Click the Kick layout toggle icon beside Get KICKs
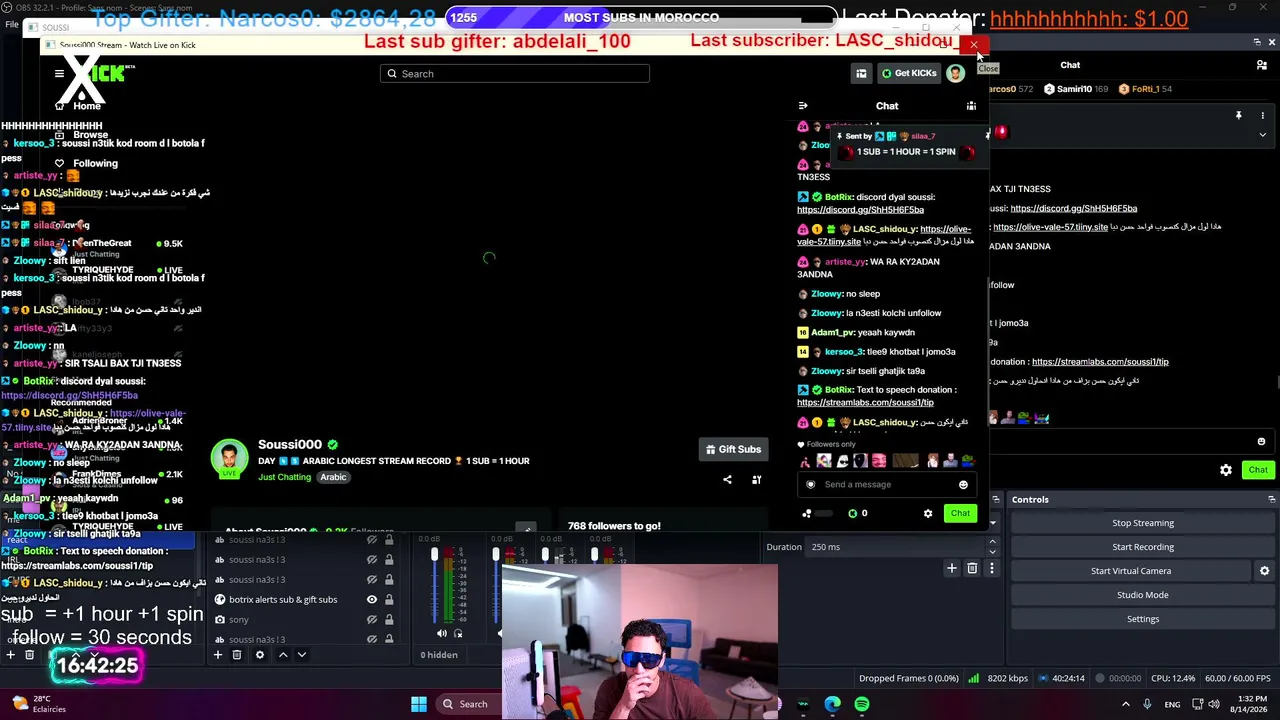1280x720 pixels. 861,73
